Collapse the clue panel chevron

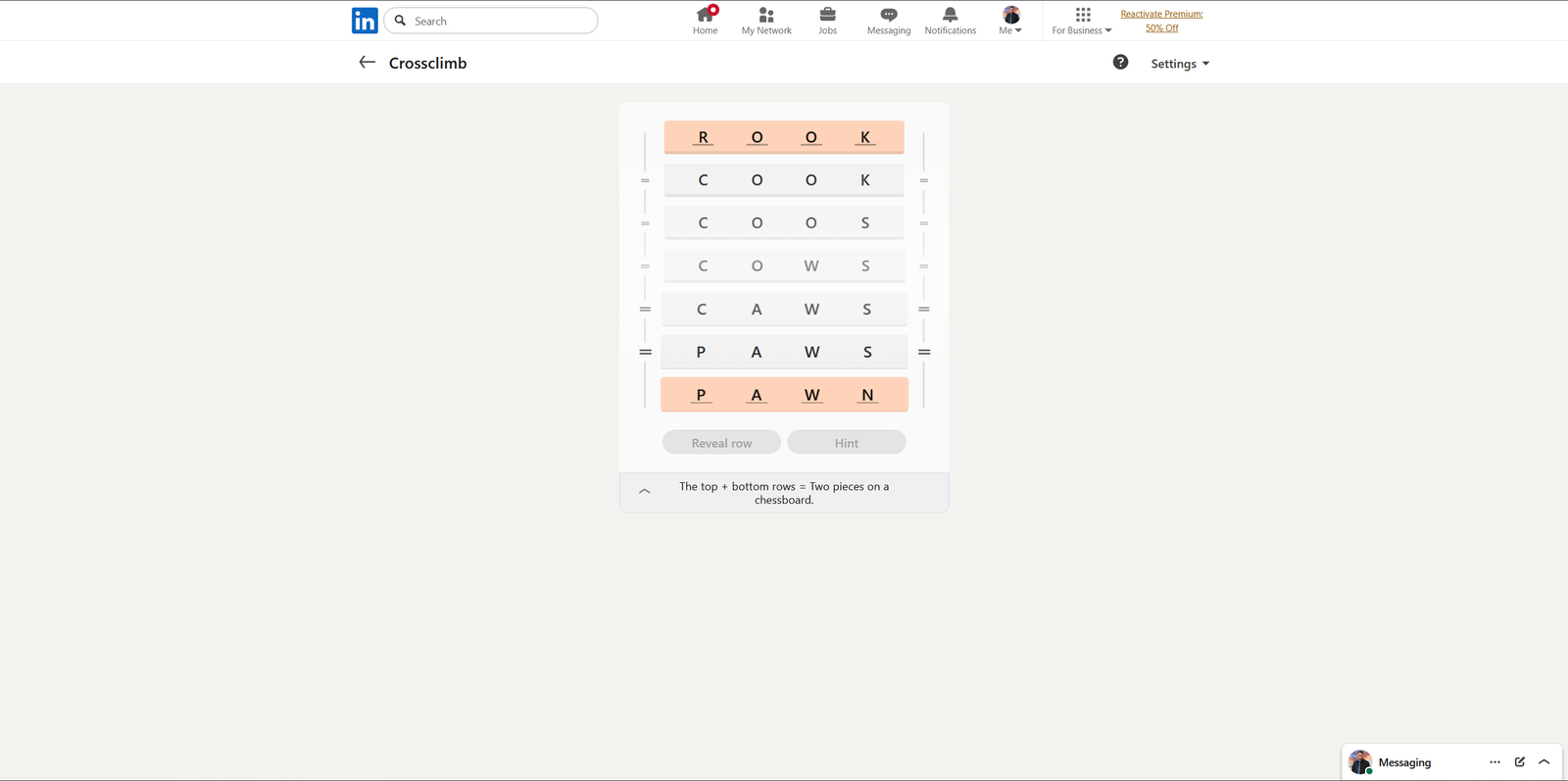click(645, 492)
